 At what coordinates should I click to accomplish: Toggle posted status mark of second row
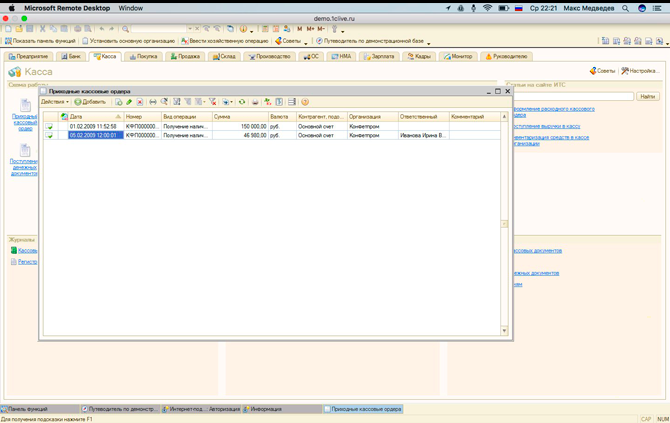pyautogui.click(x=50, y=135)
